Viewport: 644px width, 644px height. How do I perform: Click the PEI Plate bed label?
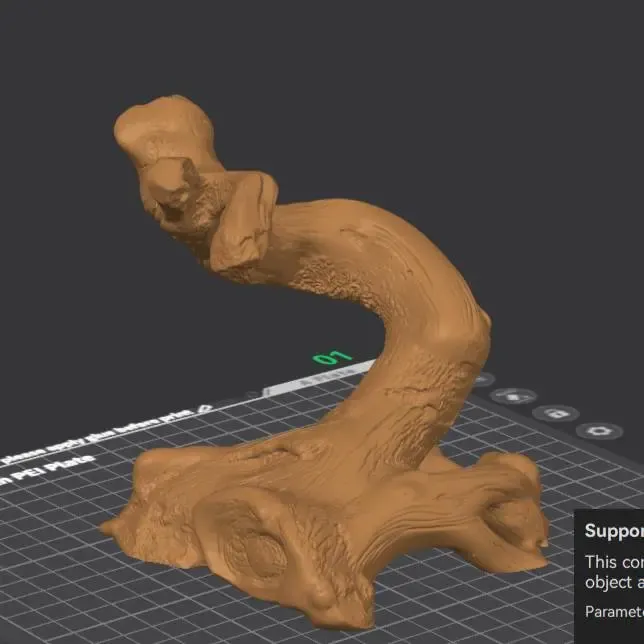tap(47, 470)
